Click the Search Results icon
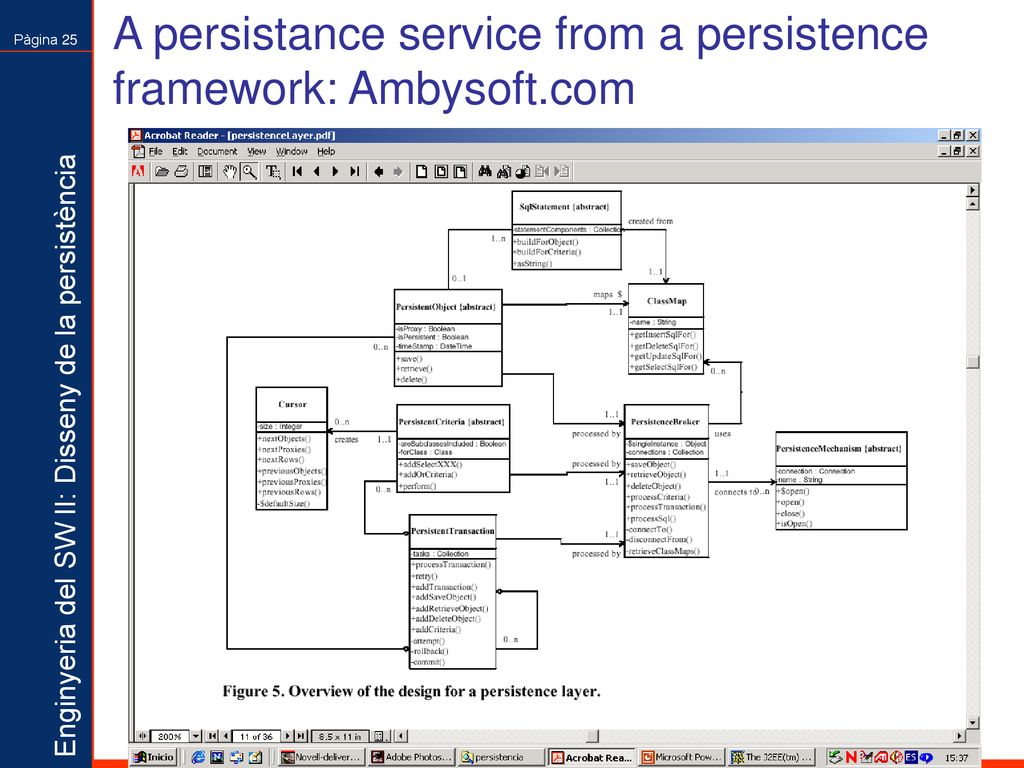This screenshot has height=768, width=1024. (522, 172)
